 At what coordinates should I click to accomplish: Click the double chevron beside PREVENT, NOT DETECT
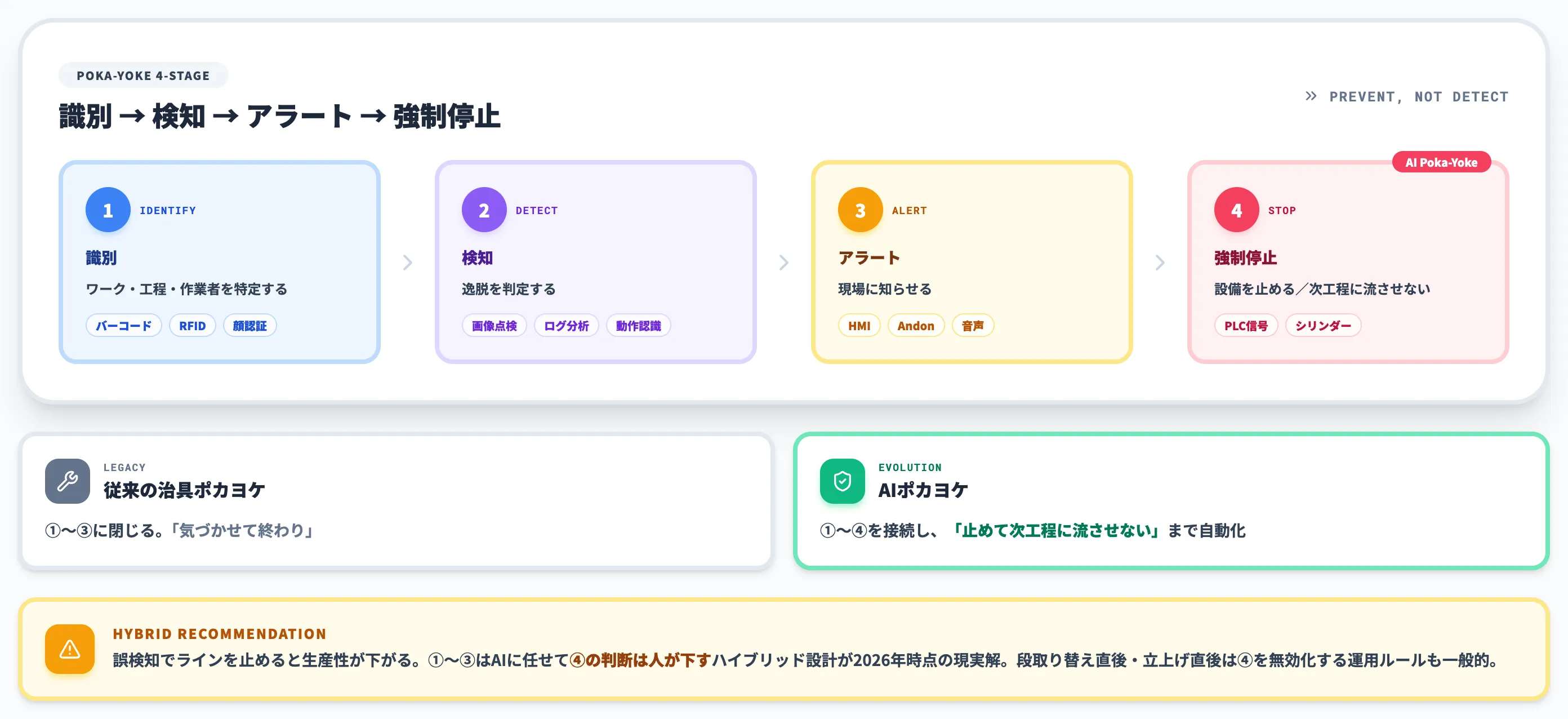1311,96
